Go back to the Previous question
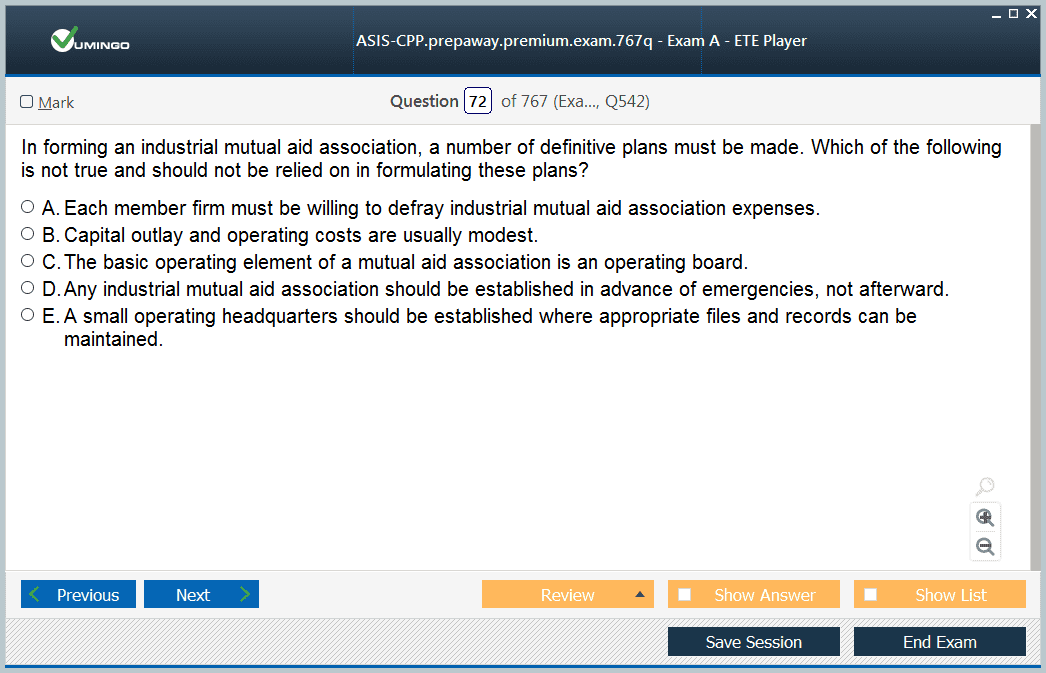Screen dimensions: 1046x673 pyautogui.click(x=77, y=595)
